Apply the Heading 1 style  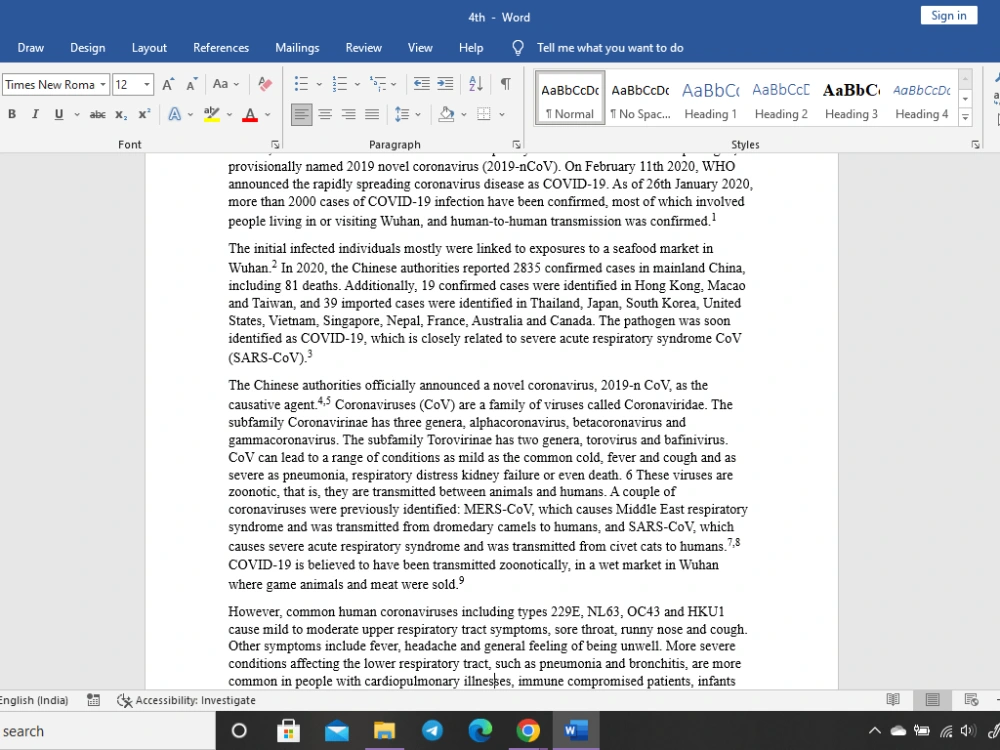[710, 99]
